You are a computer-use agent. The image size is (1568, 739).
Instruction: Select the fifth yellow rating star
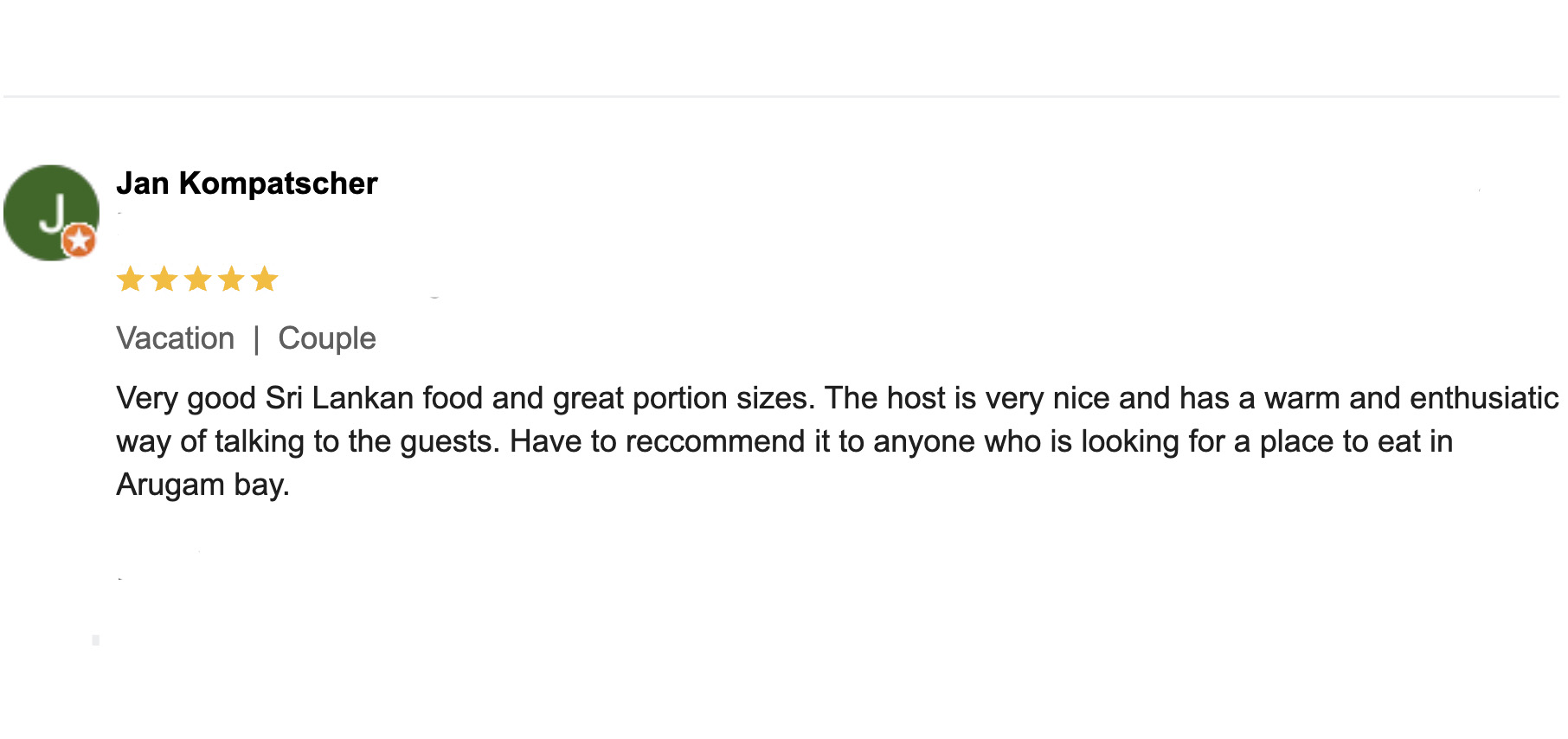click(264, 280)
